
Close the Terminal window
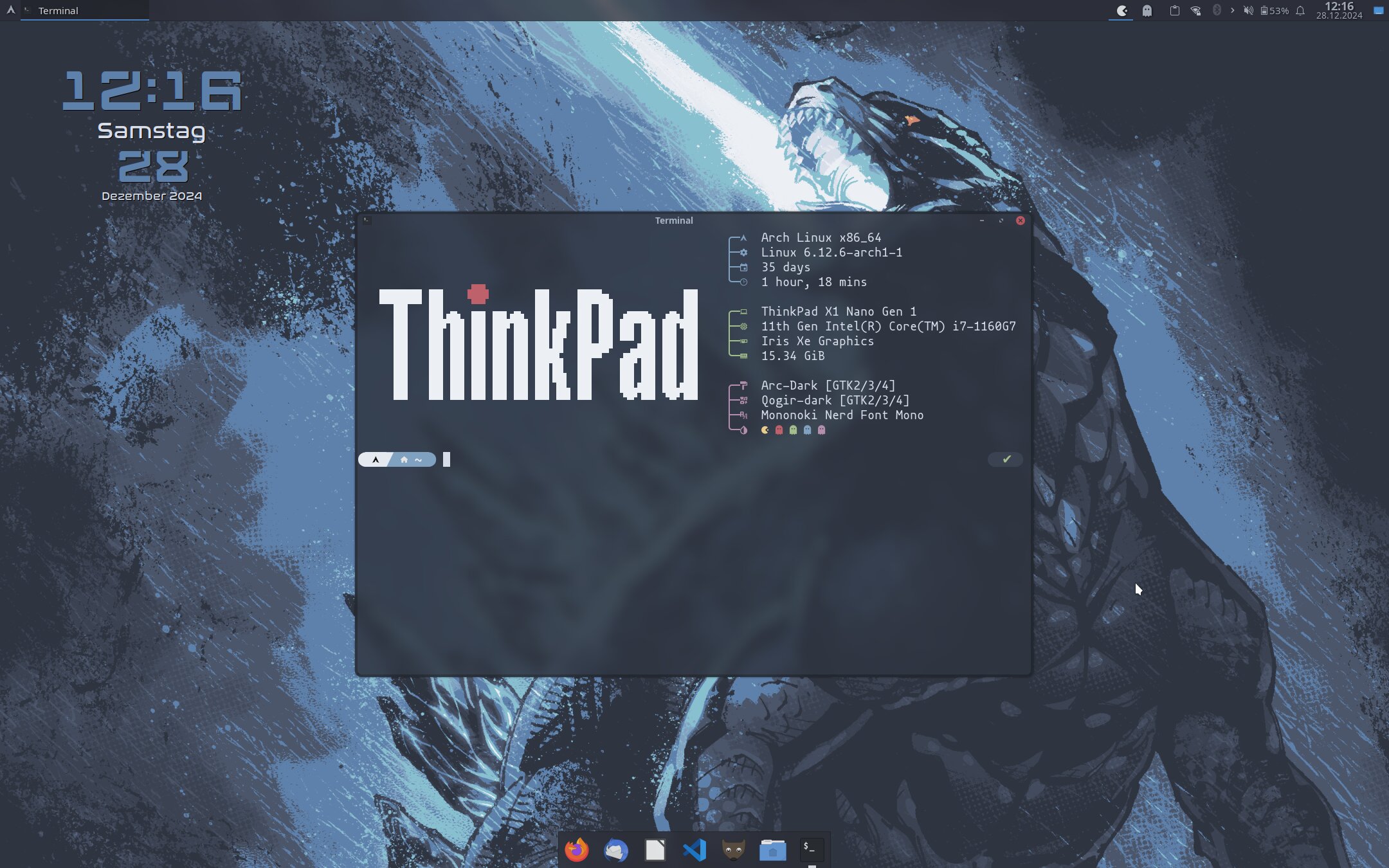coord(1021,221)
